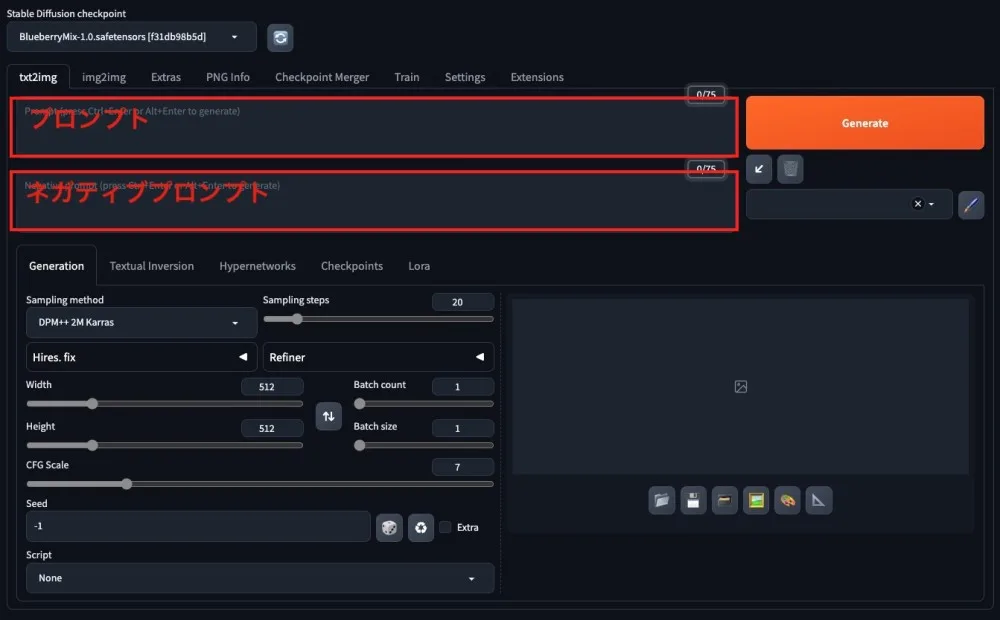Click into the Prompt text area

pos(374,127)
